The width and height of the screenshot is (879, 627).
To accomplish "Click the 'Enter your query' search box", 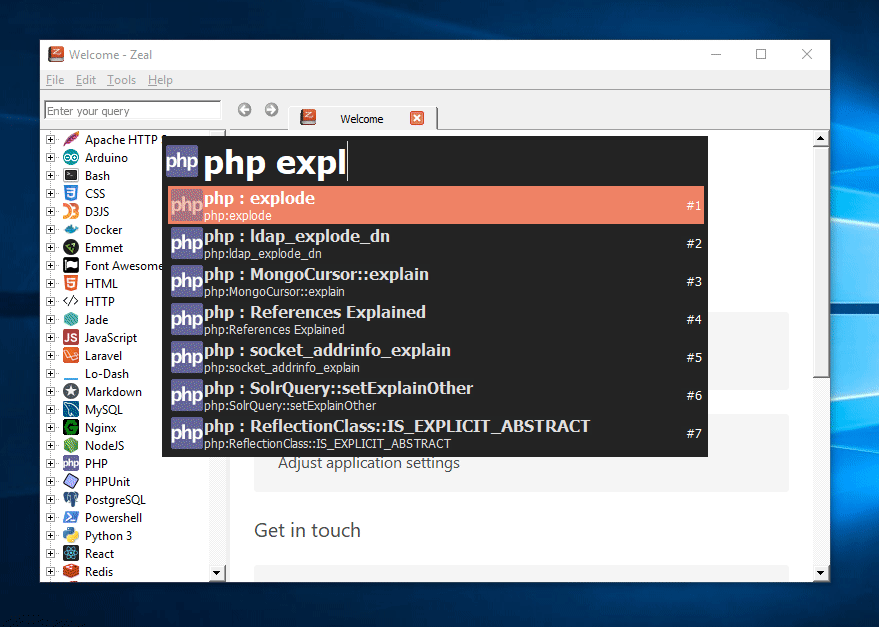I will click(133, 110).
